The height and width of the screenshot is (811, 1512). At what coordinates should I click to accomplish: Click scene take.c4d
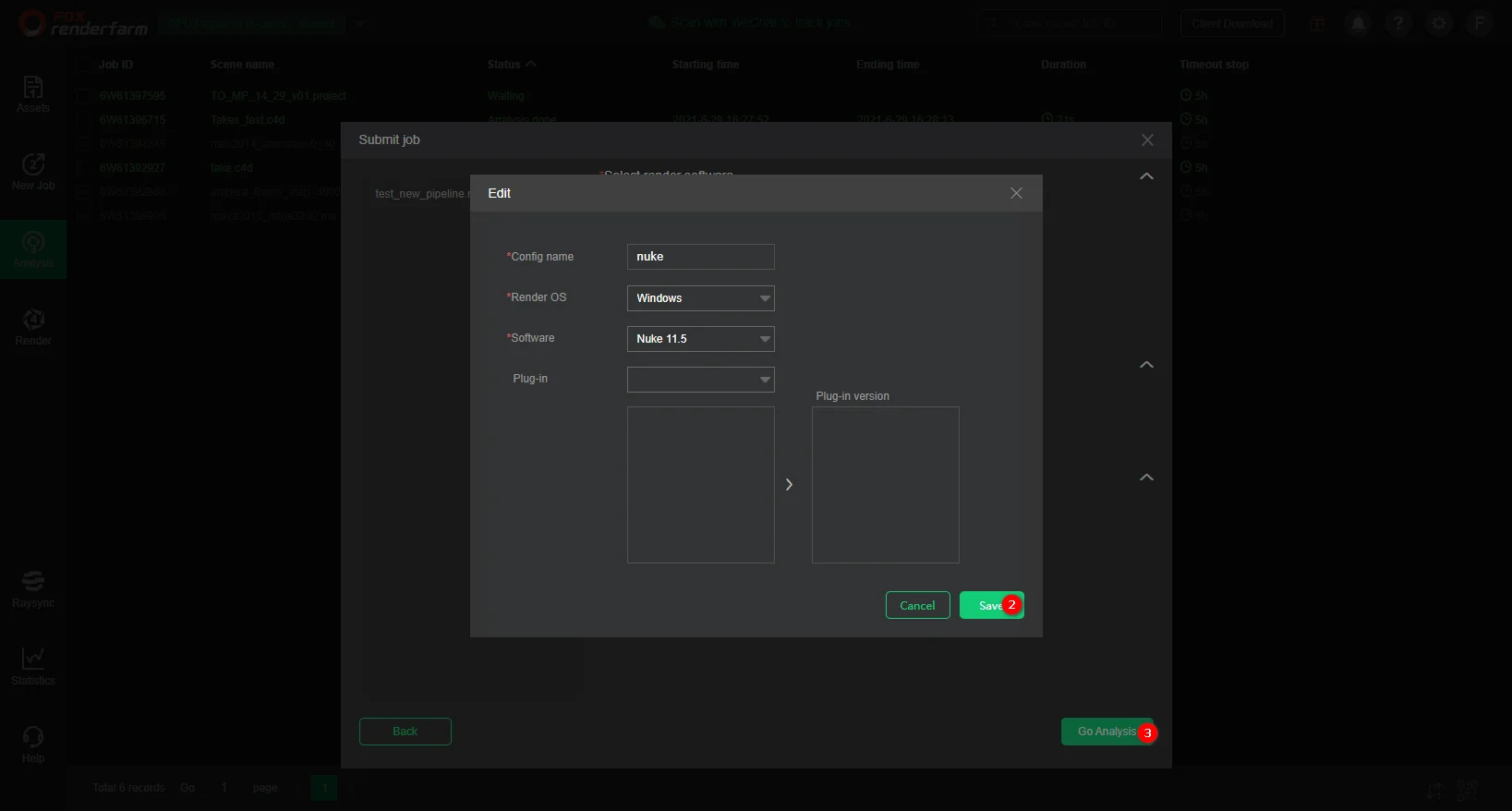coord(231,168)
